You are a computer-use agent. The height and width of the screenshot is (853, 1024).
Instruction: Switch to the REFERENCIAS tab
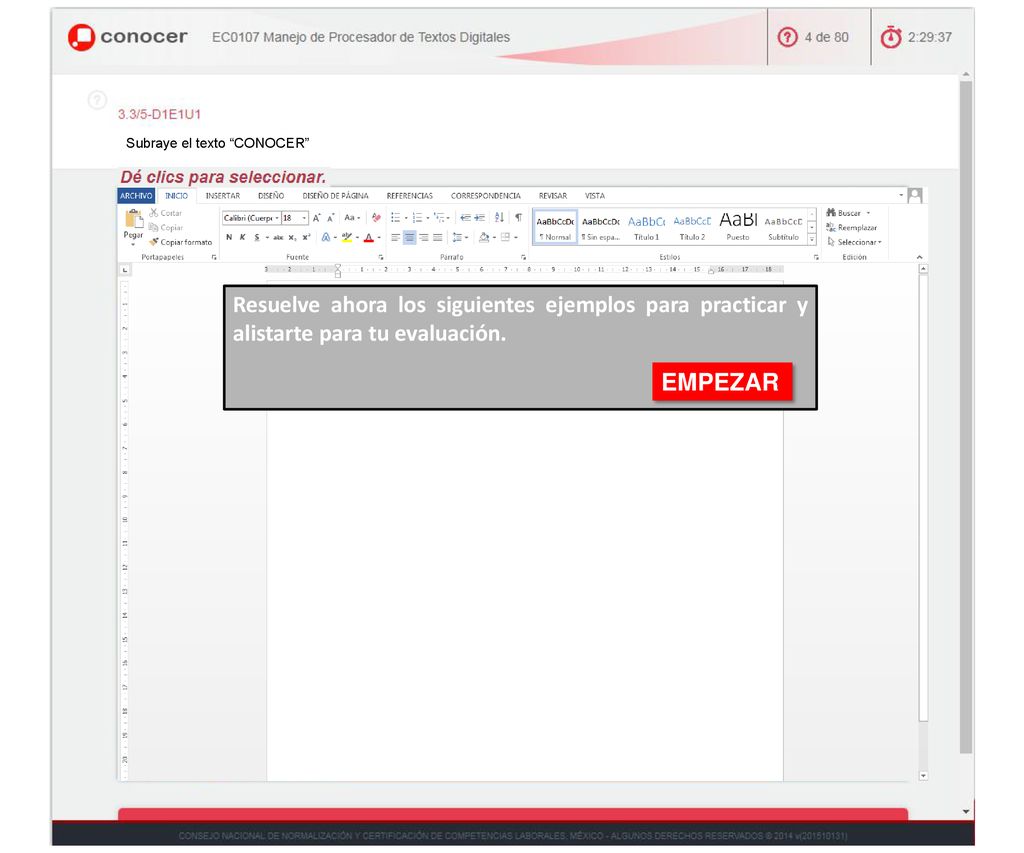tap(409, 196)
